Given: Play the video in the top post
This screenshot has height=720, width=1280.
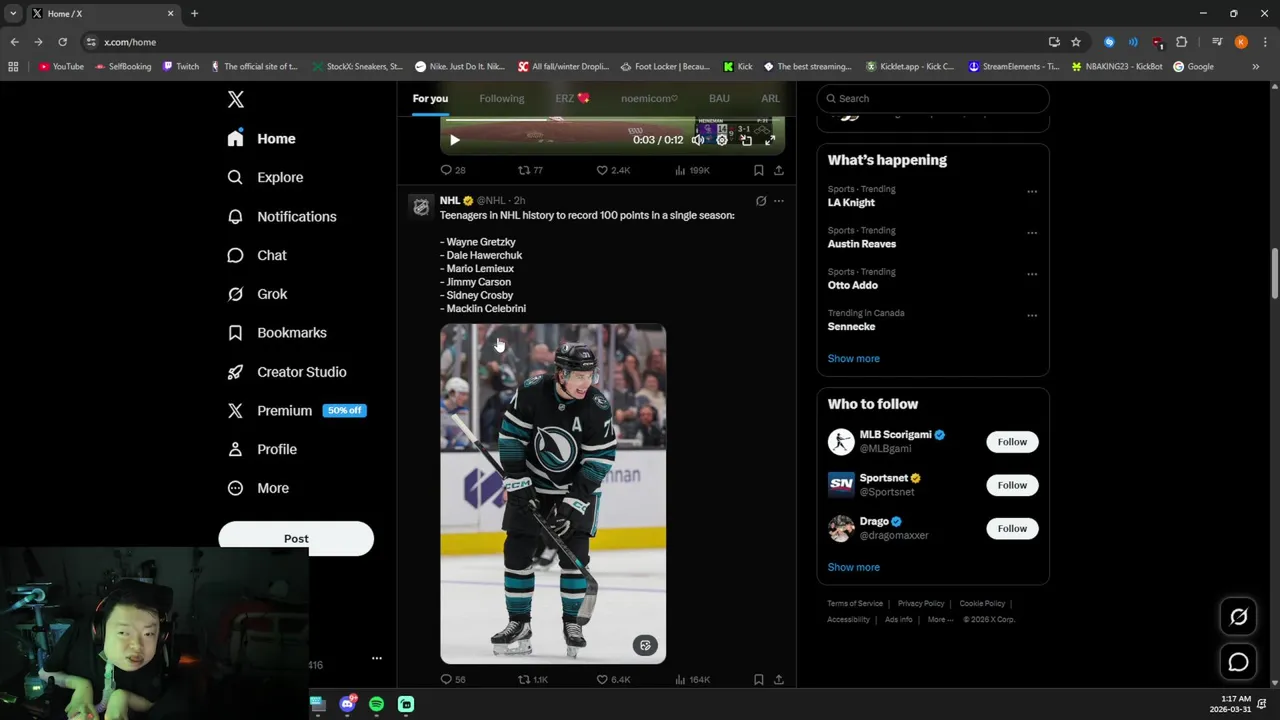Looking at the screenshot, I should (455, 140).
